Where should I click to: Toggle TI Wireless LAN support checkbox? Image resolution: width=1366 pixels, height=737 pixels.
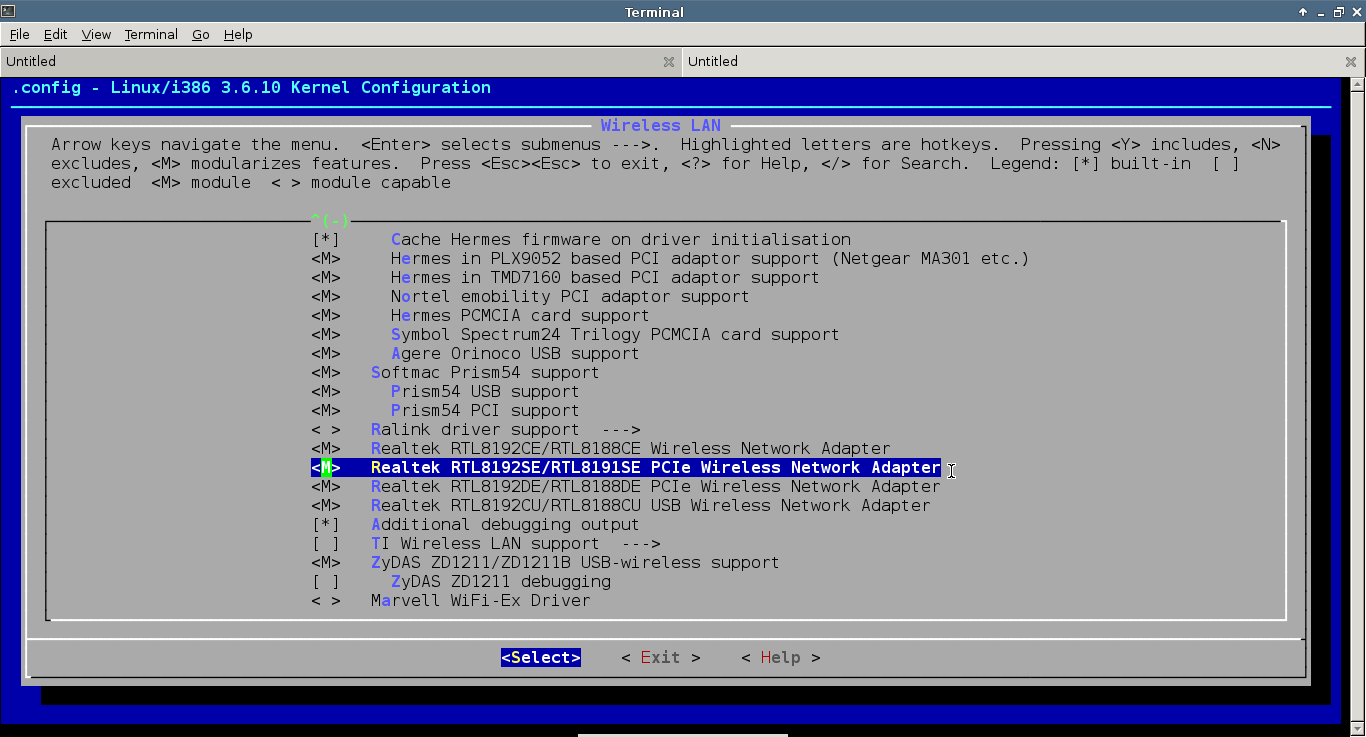(326, 543)
